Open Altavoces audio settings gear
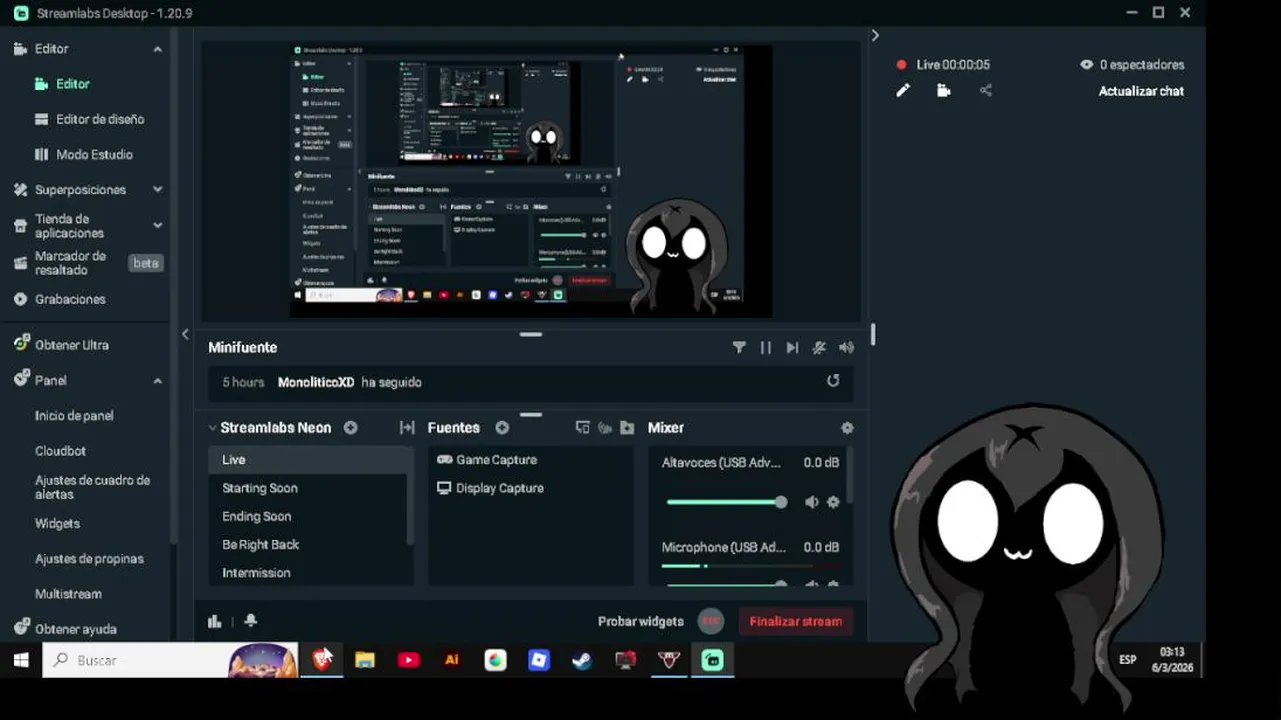This screenshot has height=720, width=1281. click(833, 502)
